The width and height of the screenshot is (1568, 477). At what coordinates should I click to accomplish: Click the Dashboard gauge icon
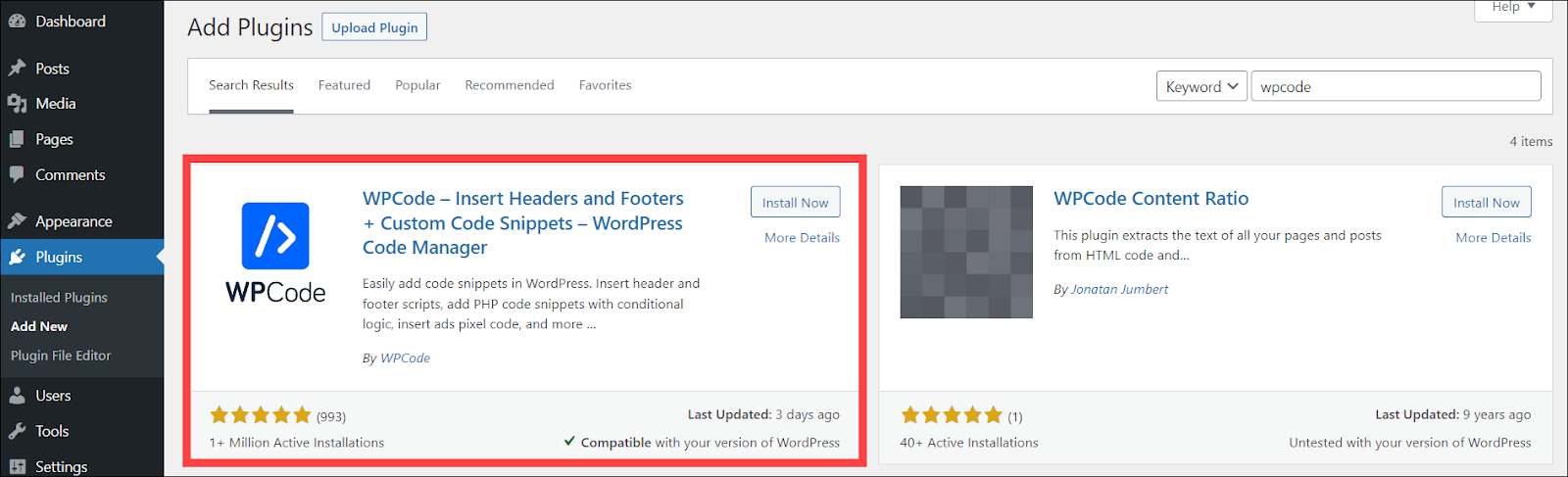coord(17,21)
